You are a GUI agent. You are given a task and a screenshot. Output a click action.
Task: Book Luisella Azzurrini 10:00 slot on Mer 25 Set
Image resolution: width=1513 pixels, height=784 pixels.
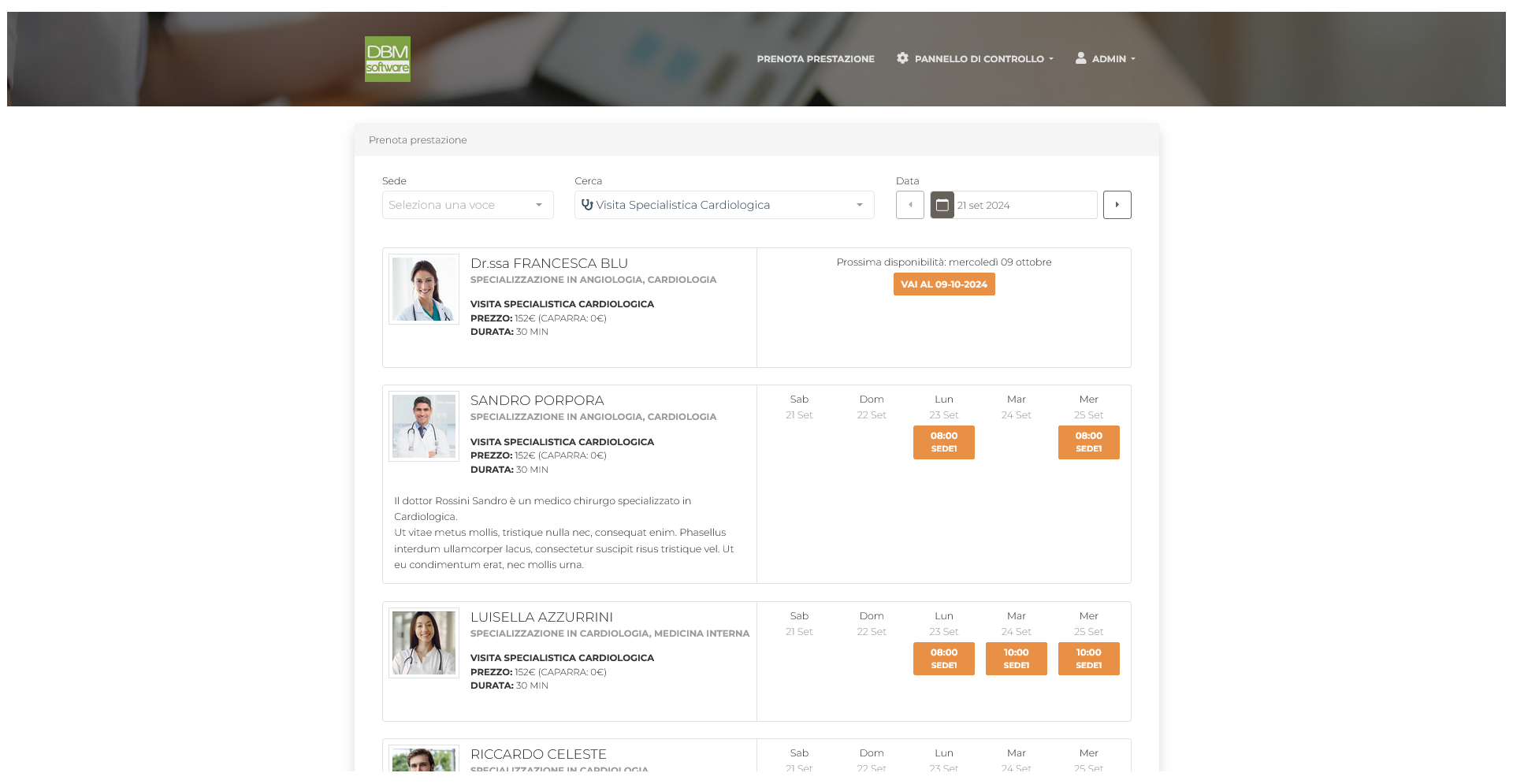click(x=1089, y=659)
